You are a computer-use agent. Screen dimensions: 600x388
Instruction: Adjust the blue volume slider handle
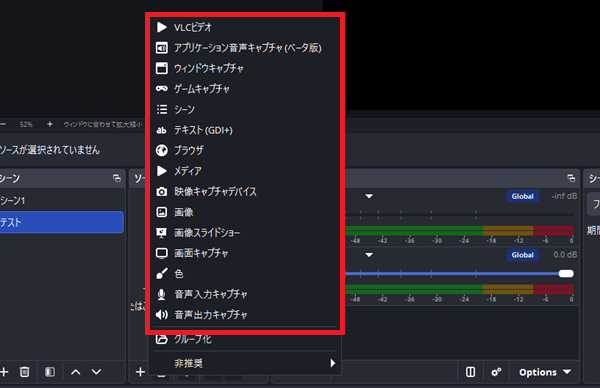coord(566,274)
